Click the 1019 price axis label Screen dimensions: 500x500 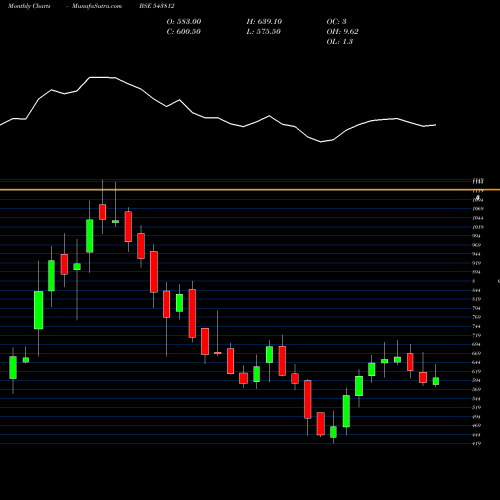pyautogui.click(x=478, y=227)
